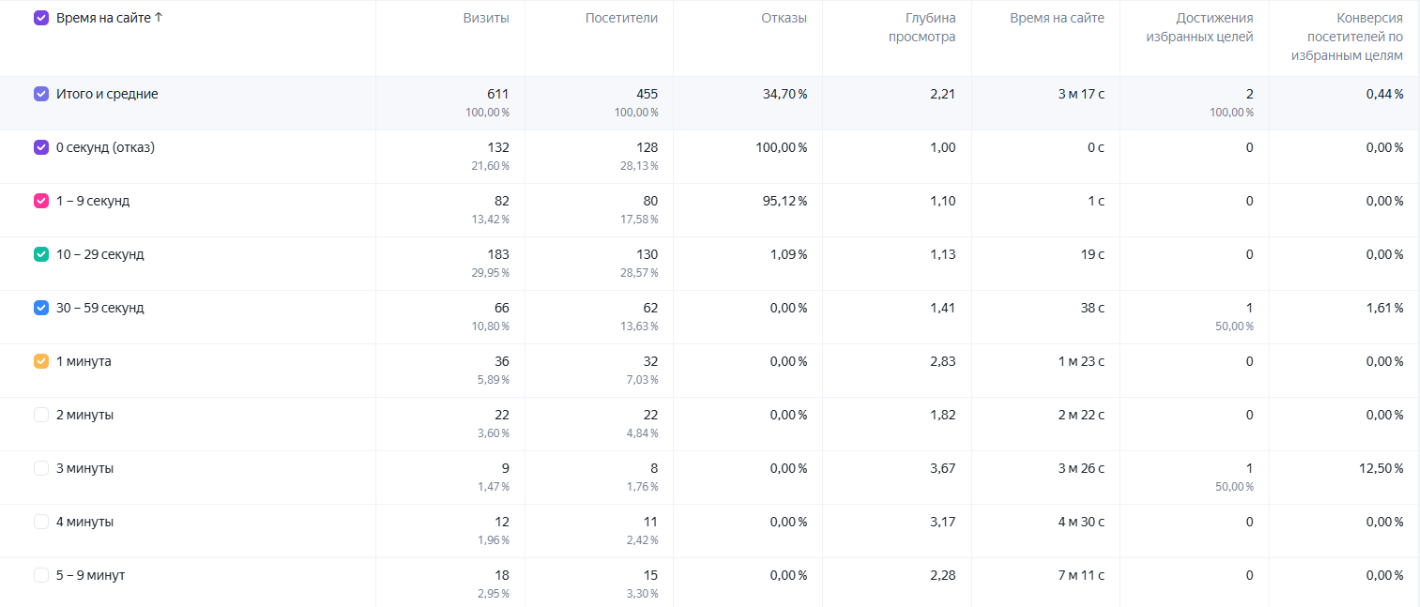This screenshot has height=607, width=1420.
Task: Click the Время на сайте metric column header
Action: pos(1057,18)
